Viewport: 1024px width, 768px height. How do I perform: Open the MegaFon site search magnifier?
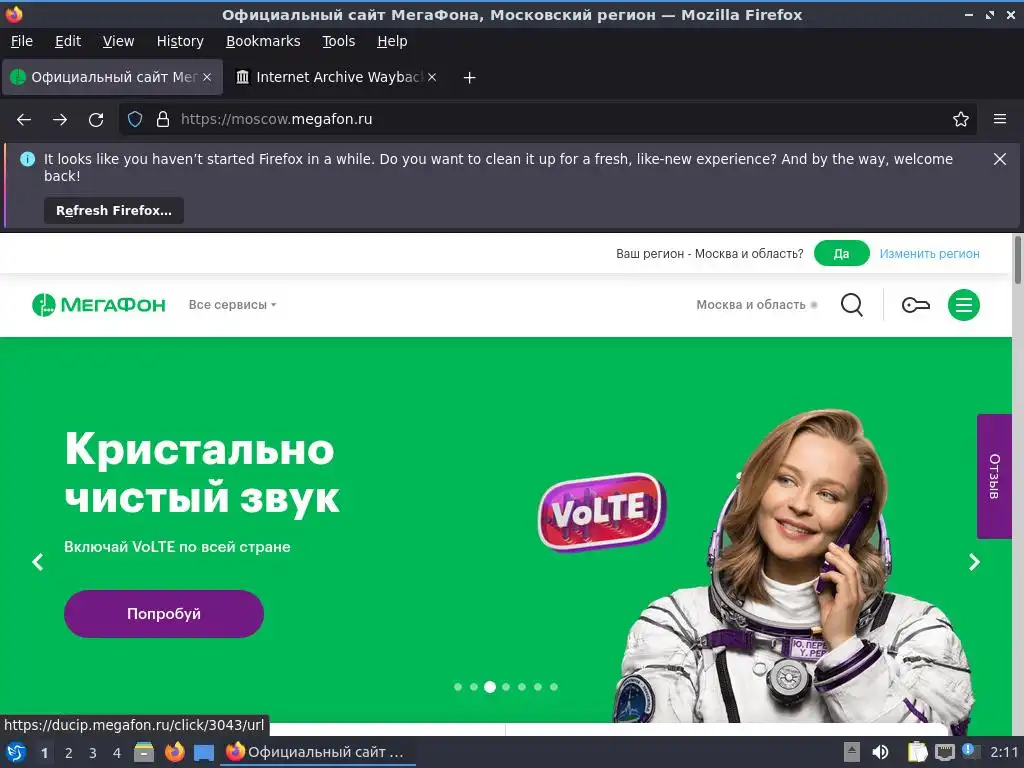(852, 305)
